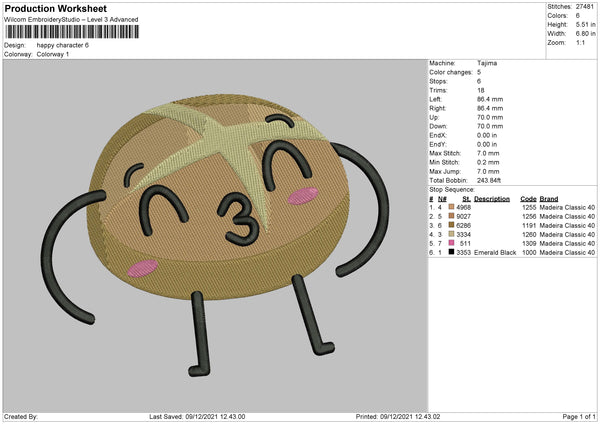Click the EndX value 0.00 in
The image size is (600, 424).
tap(487, 135)
